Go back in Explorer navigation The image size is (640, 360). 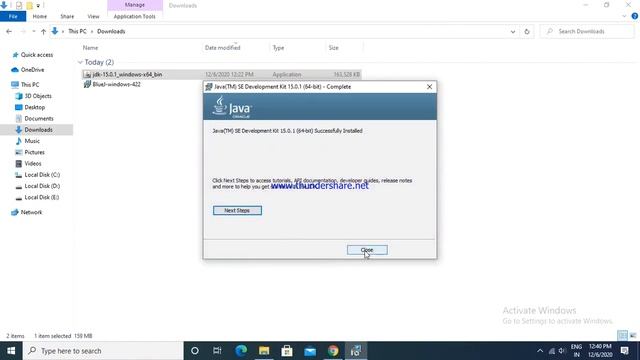(x=9, y=31)
